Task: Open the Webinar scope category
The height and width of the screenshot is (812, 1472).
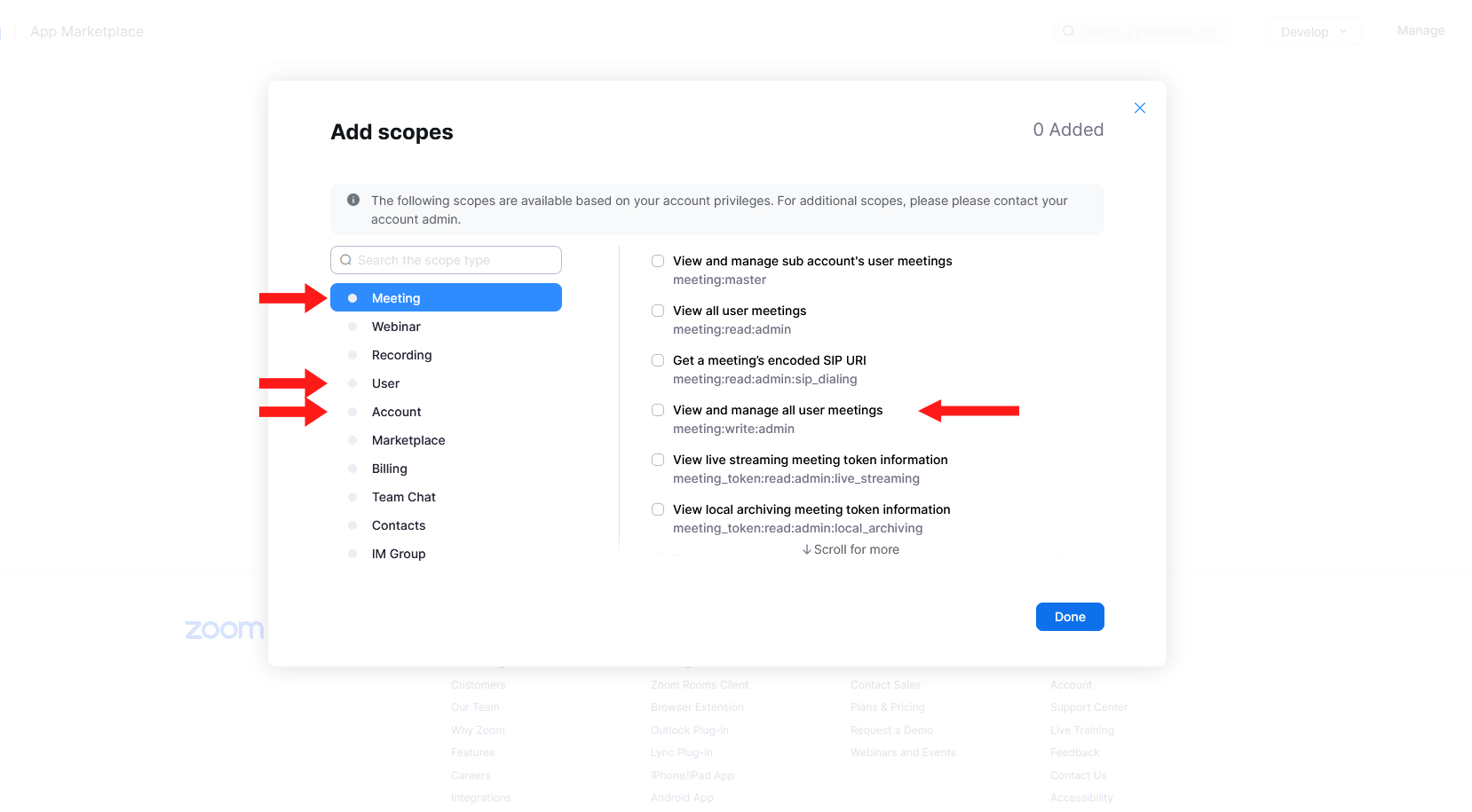Action: coord(446,327)
